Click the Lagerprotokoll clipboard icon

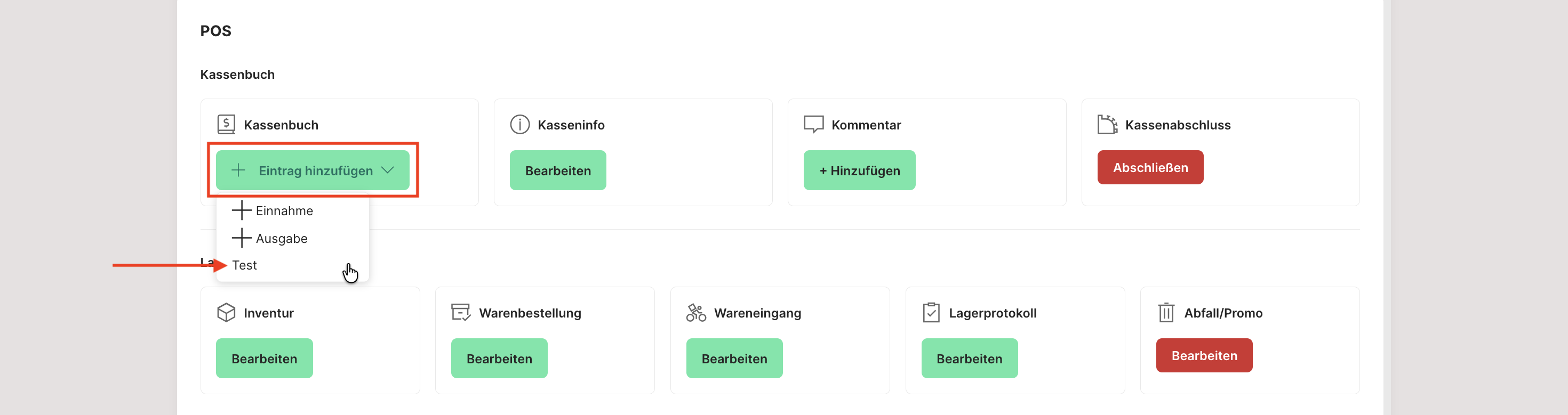point(931,312)
